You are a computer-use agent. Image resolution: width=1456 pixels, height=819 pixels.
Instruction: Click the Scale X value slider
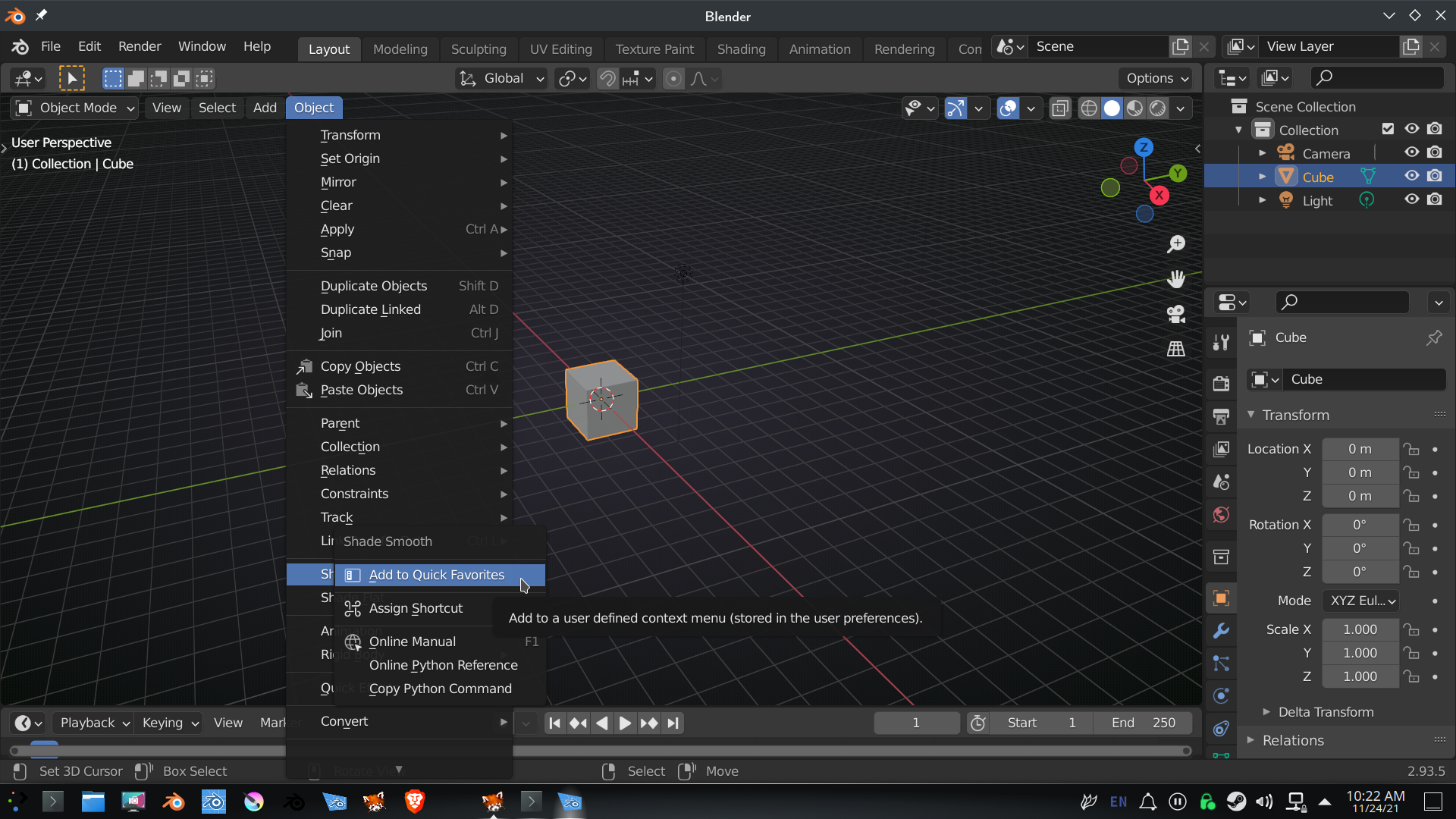pos(1360,629)
